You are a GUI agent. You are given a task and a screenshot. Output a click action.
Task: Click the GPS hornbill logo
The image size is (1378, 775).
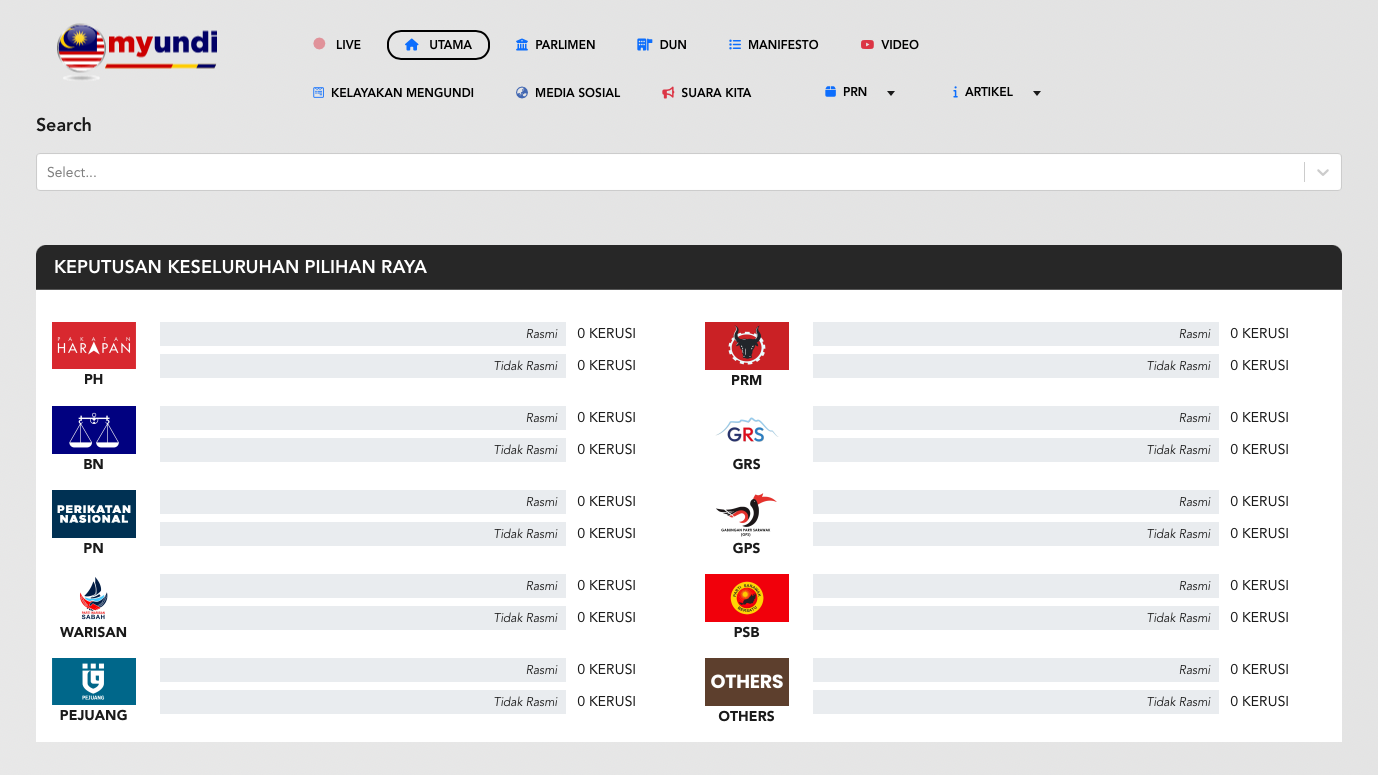click(746, 513)
